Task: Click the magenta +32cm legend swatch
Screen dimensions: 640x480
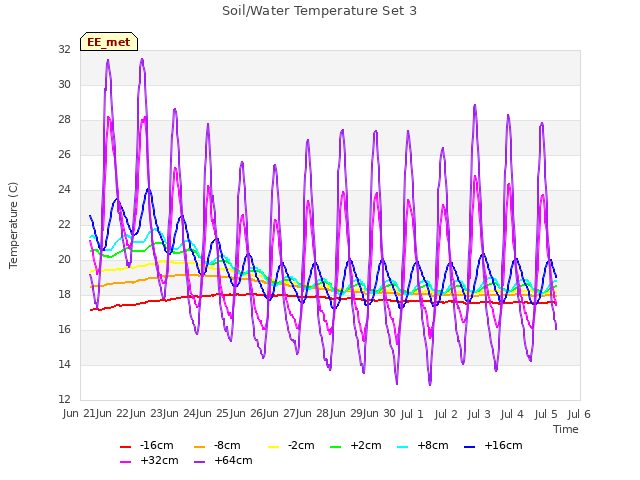Action: (125, 462)
